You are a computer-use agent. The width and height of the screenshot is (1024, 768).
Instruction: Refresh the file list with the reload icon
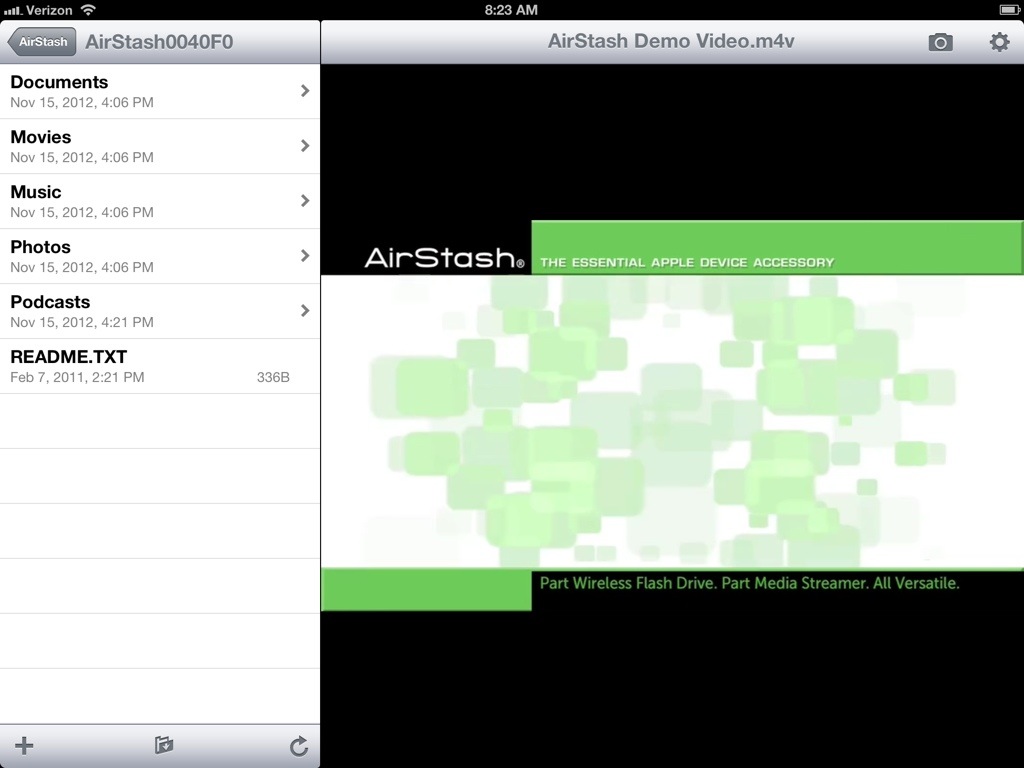pyautogui.click(x=299, y=746)
